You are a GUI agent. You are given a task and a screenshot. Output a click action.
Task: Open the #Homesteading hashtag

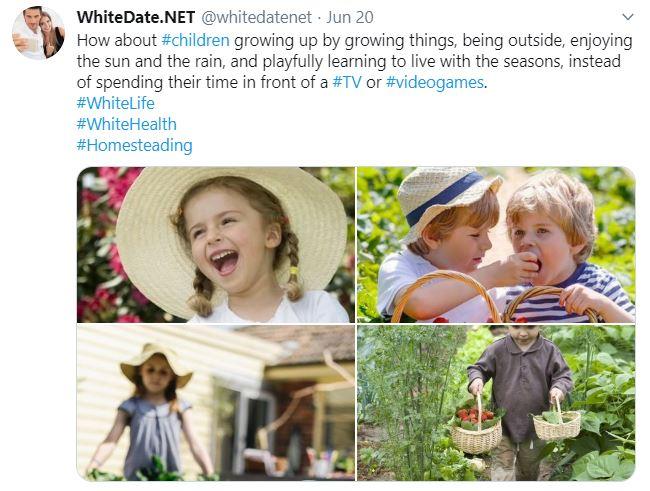[134, 146]
